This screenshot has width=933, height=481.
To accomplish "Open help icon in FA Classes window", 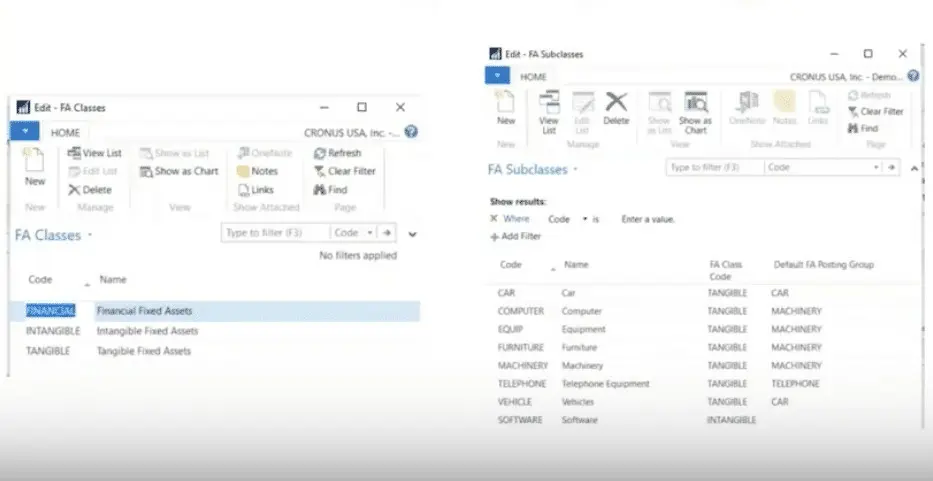I will coord(411,132).
